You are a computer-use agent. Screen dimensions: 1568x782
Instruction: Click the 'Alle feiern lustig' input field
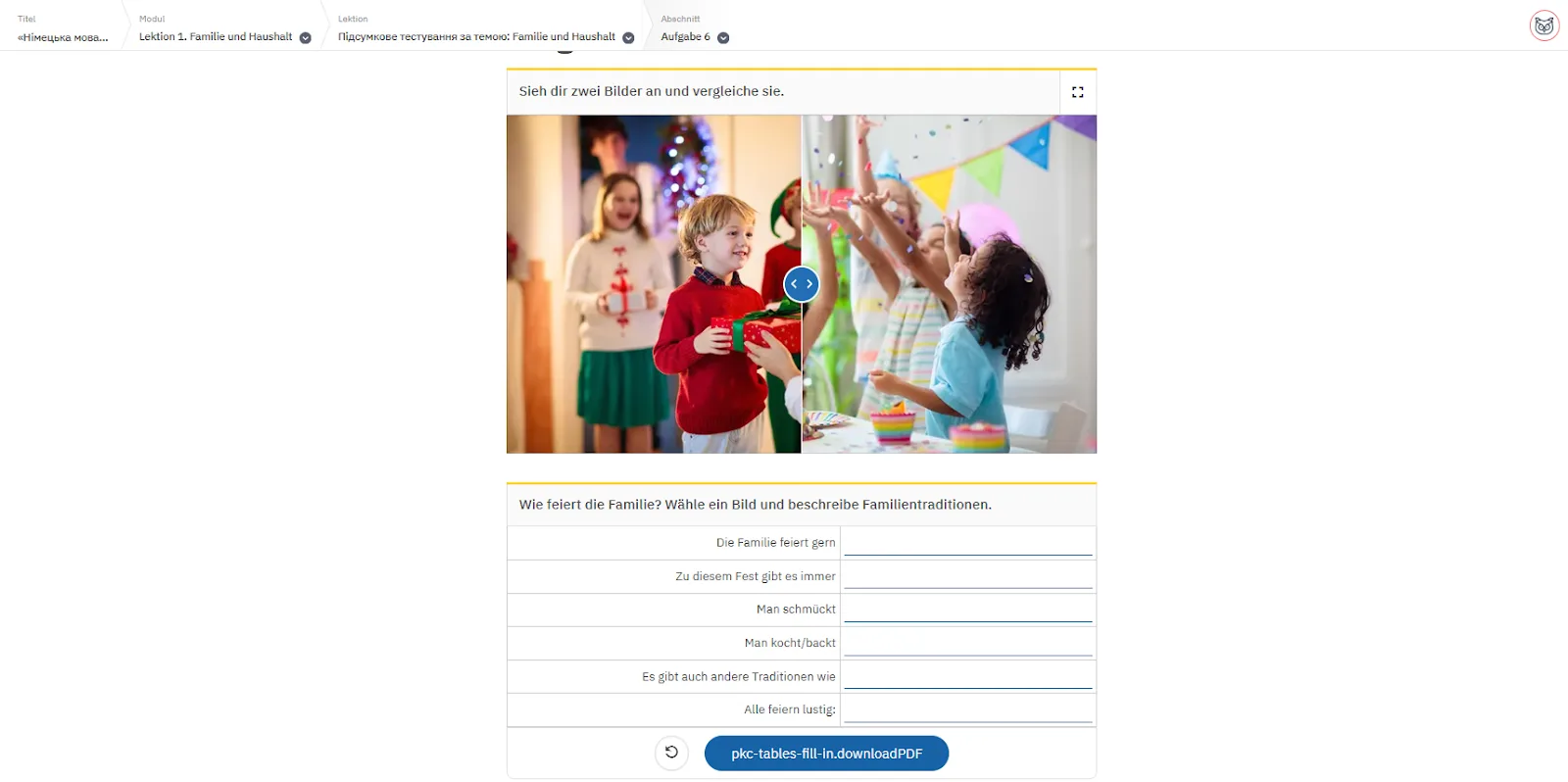[968, 709]
